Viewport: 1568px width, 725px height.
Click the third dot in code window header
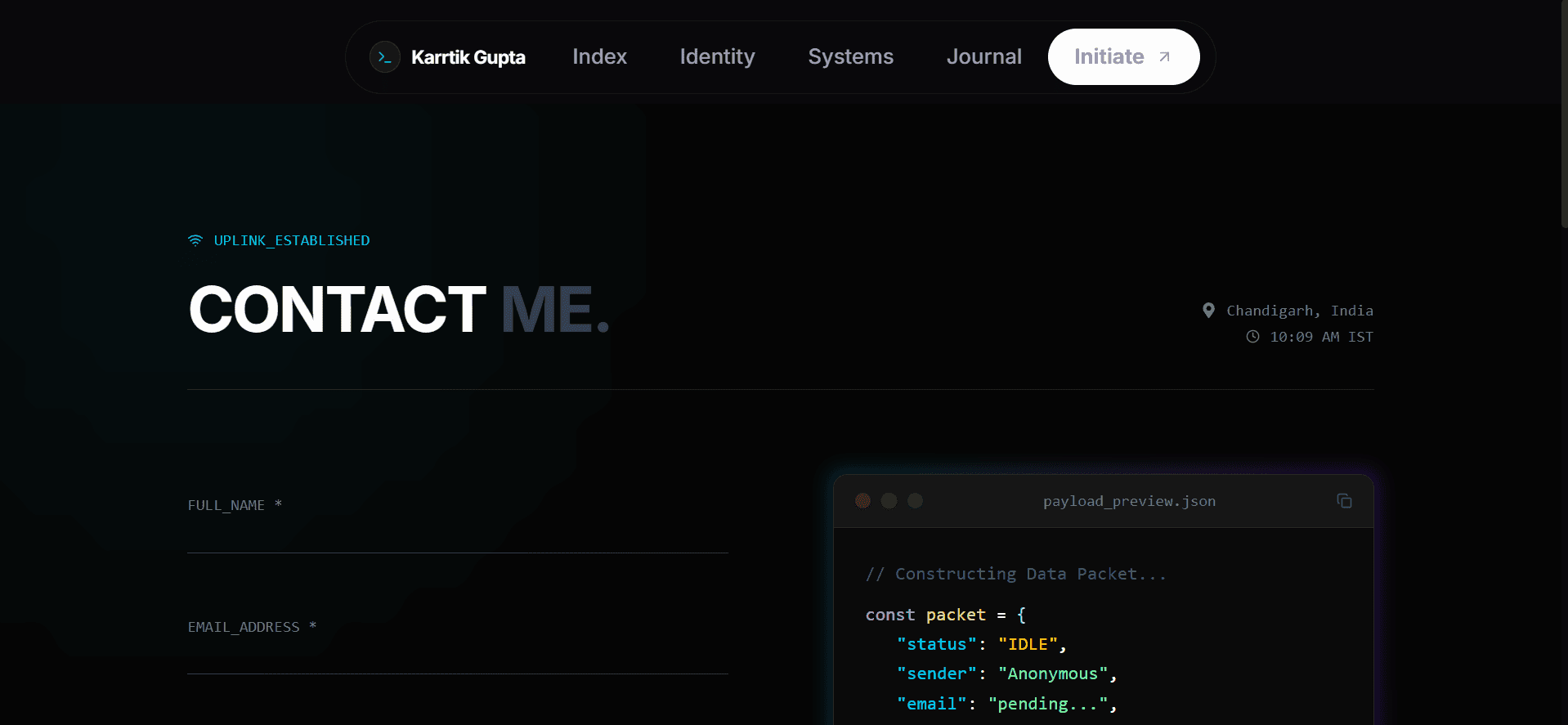coord(916,500)
